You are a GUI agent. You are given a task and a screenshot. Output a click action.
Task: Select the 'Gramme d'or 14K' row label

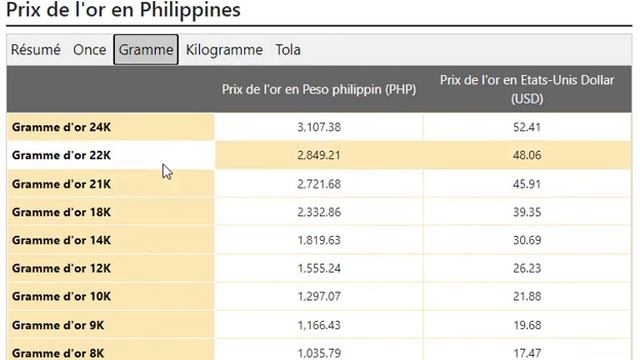tap(61, 240)
